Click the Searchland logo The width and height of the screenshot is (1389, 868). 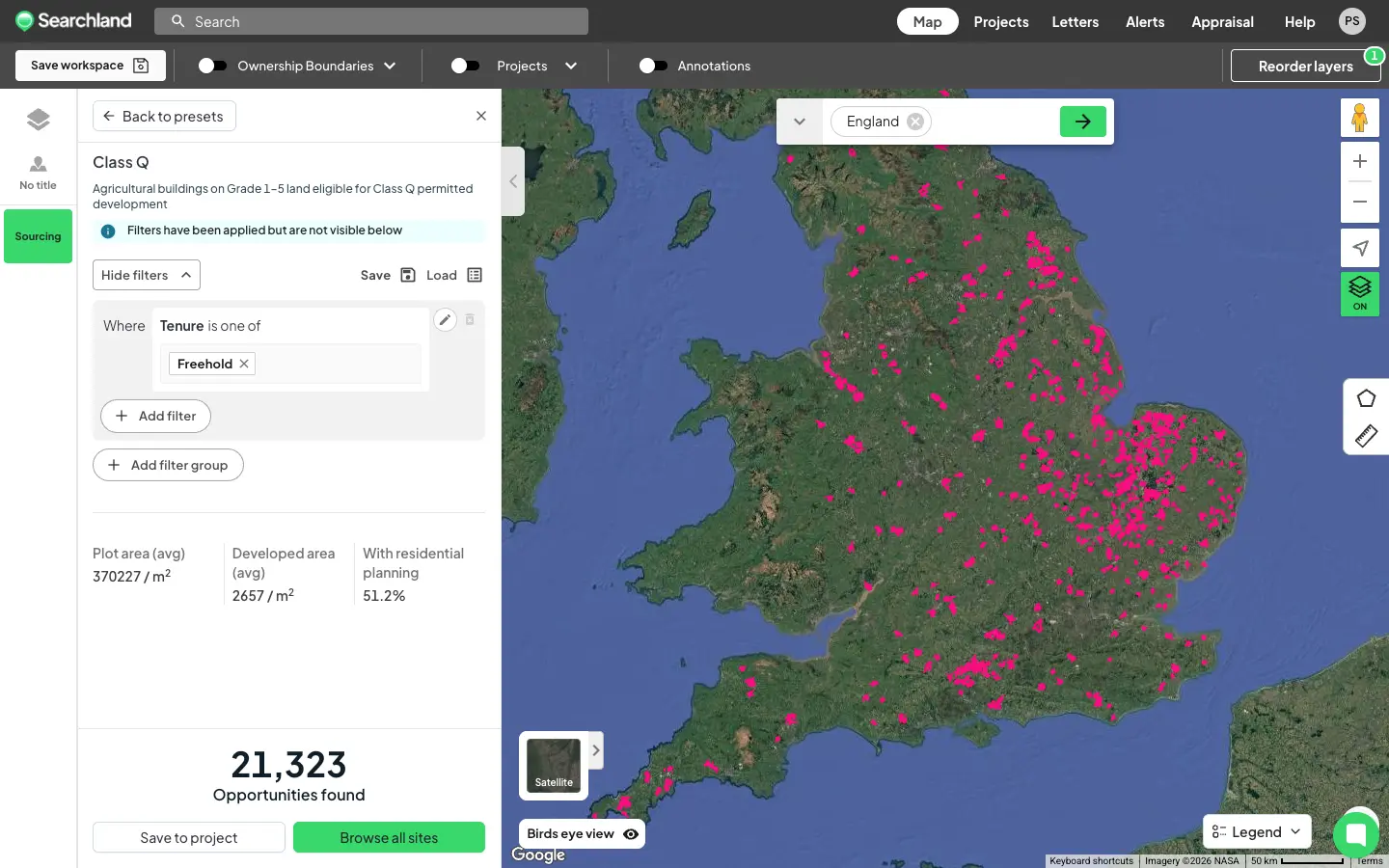(73, 20)
